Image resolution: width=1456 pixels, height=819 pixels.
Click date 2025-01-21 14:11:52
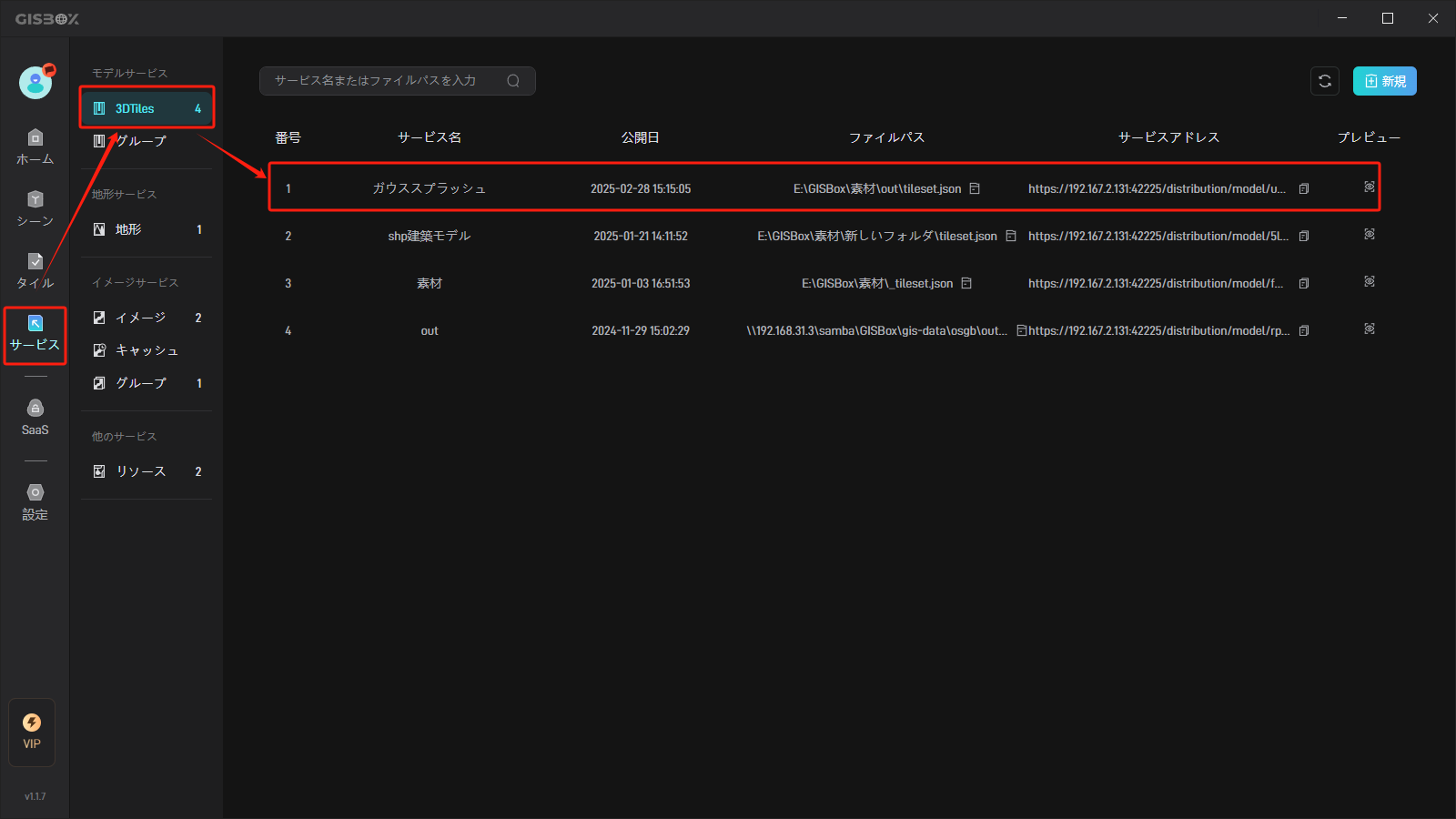coord(641,236)
